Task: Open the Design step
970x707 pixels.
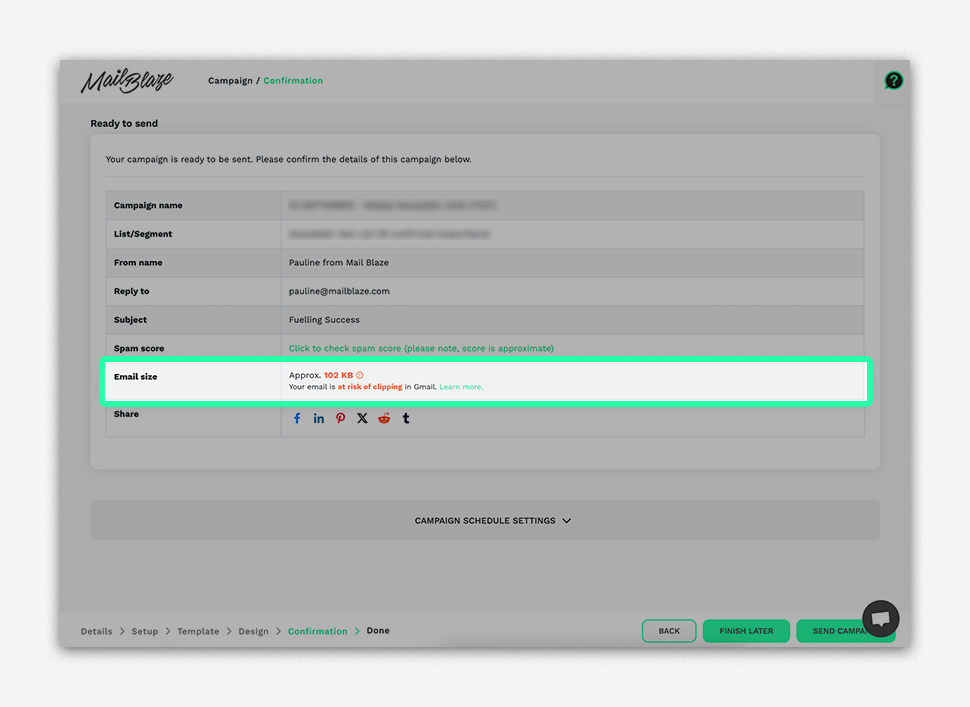Action: 253,632
